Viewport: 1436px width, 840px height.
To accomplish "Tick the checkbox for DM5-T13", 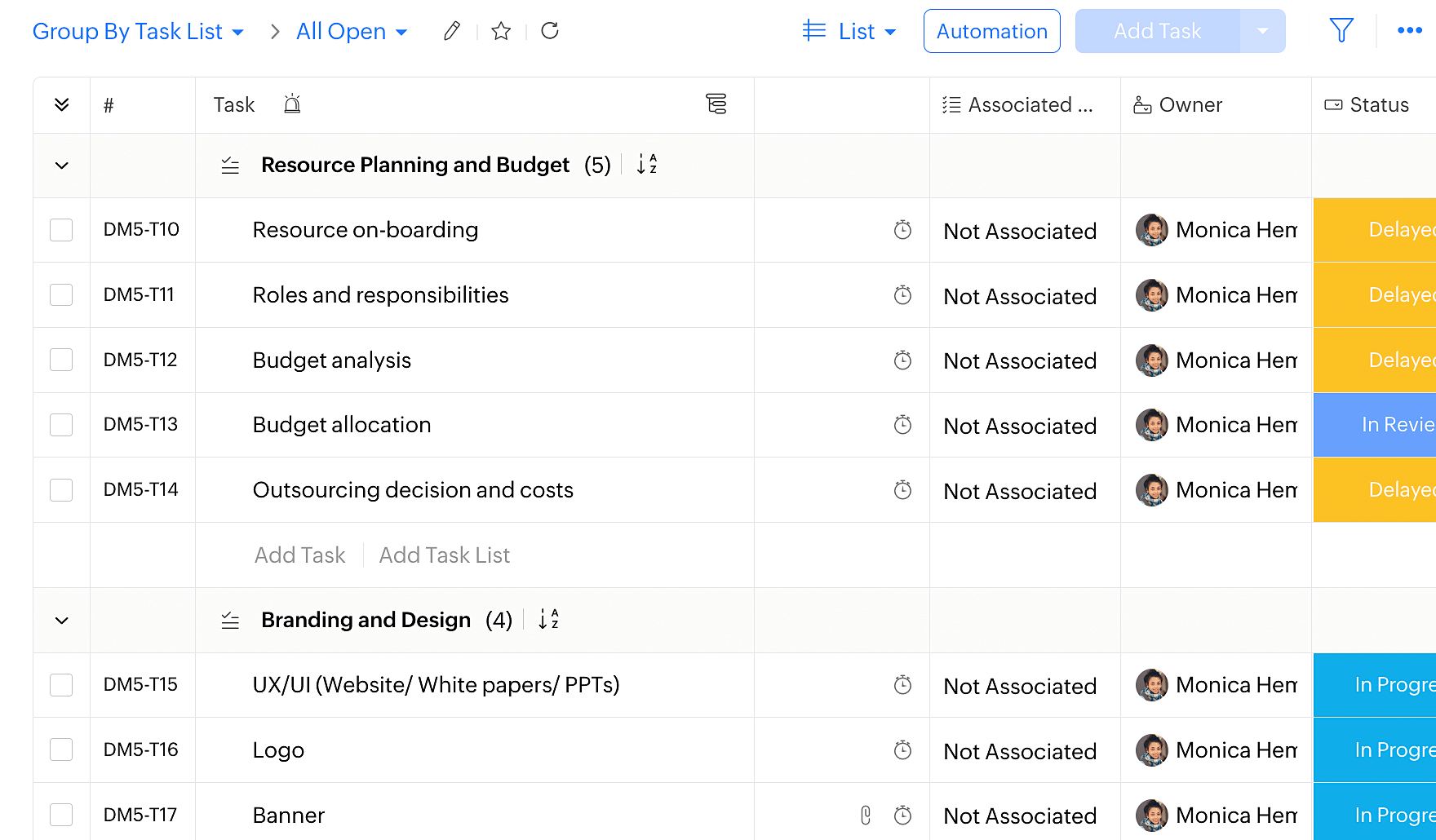I will tap(61, 425).
